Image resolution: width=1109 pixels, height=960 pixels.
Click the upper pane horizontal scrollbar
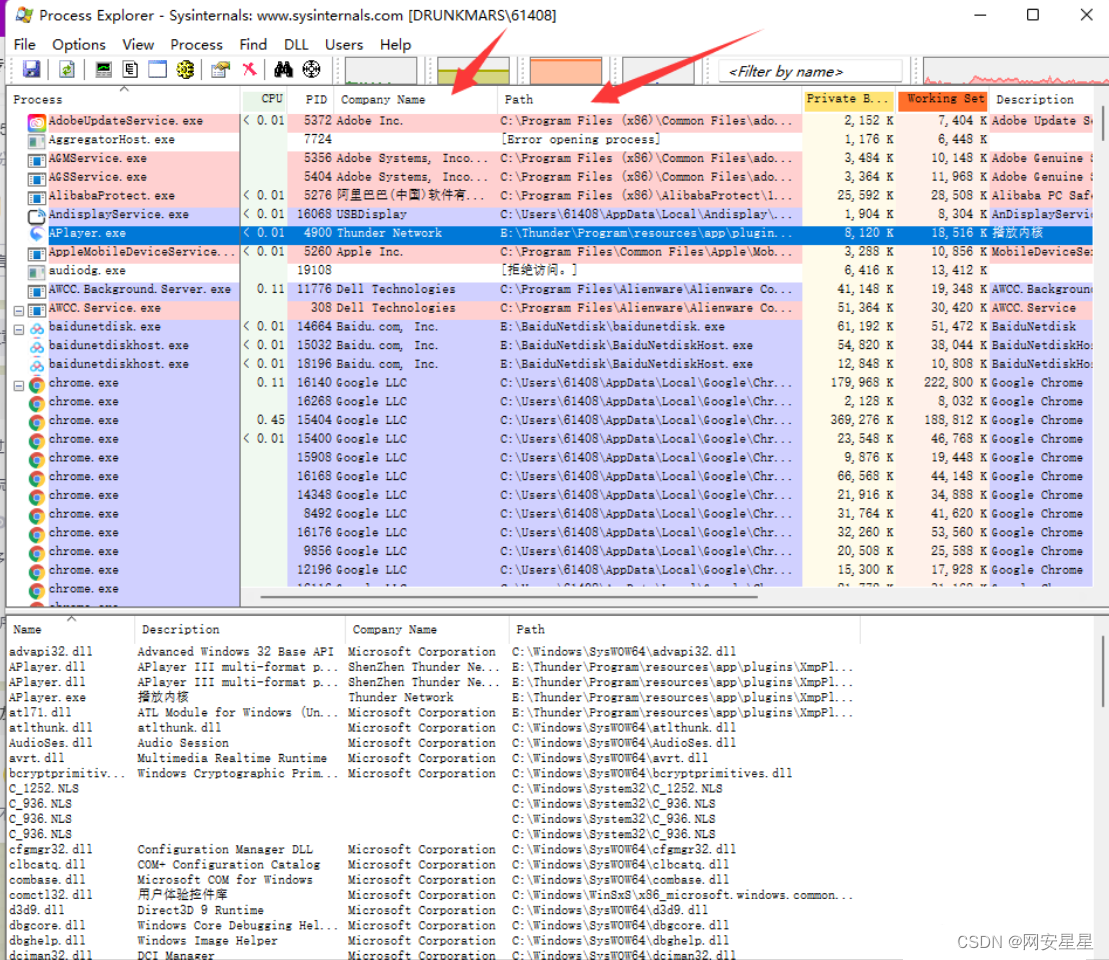[509, 597]
